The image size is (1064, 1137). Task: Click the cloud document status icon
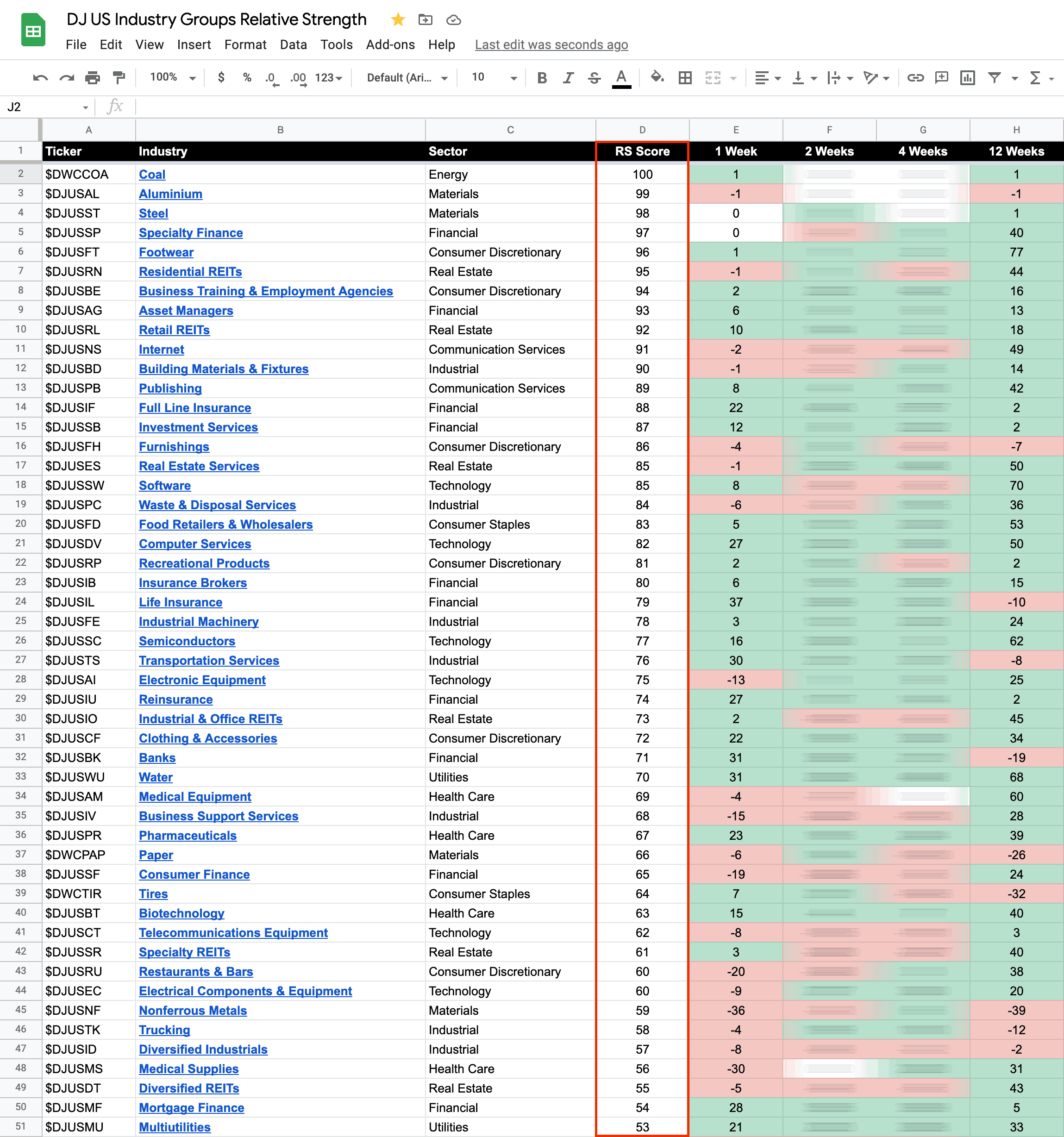[454, 20]
